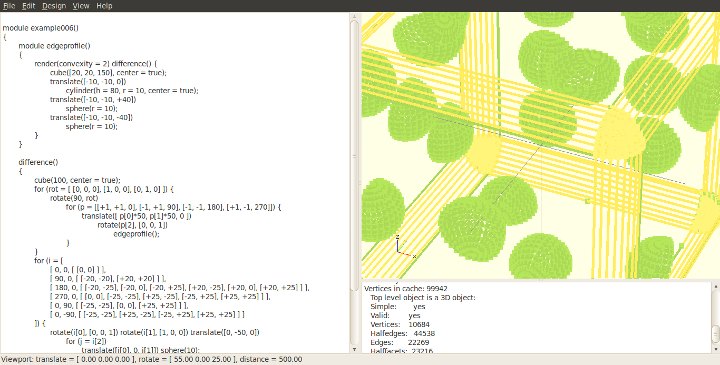This screenshot has width=720, height=365.
Task: Click the 'module example006()' line
Action: [x=40, y=28]
